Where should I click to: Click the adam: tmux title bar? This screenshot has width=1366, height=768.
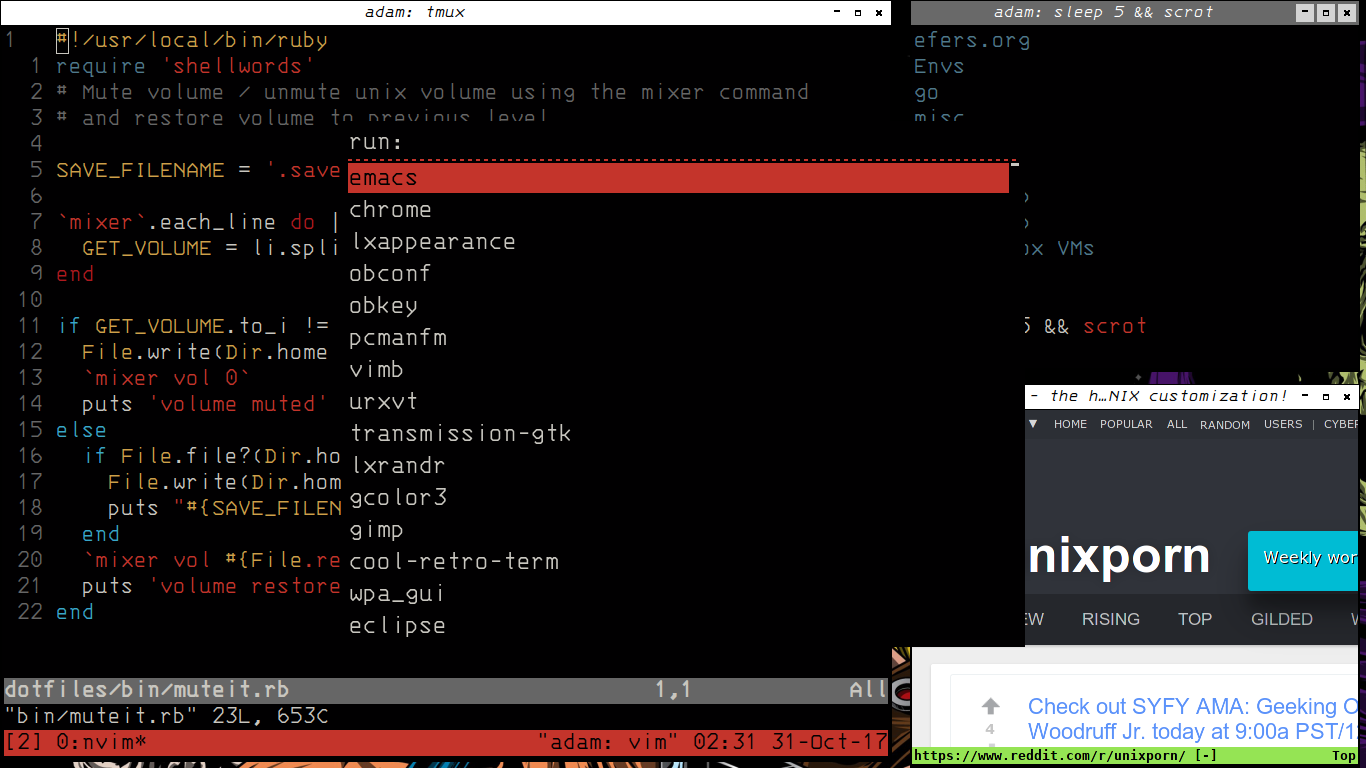(415, 13)
